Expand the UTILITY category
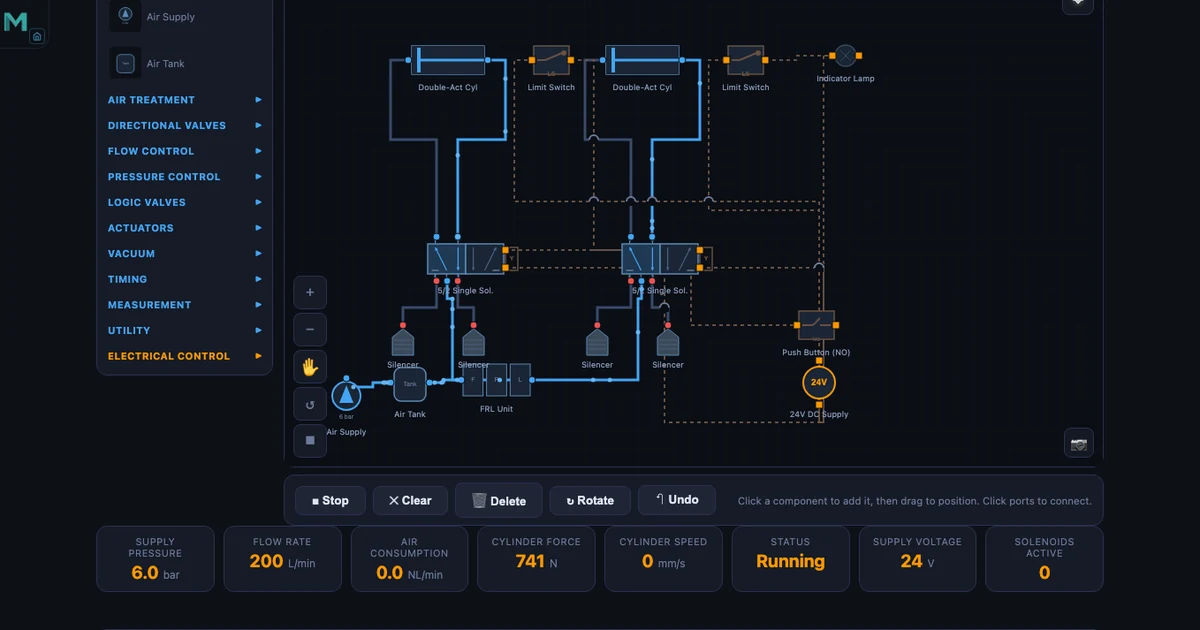 [185, 331]
